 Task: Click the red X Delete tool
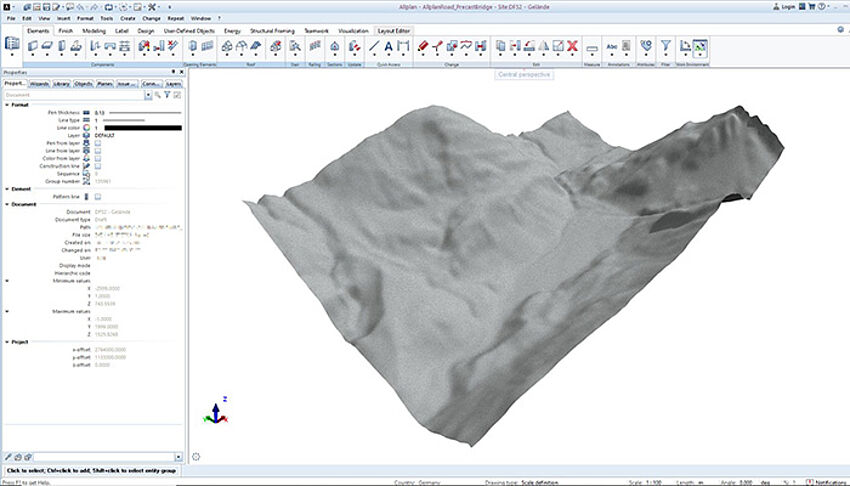572,46
